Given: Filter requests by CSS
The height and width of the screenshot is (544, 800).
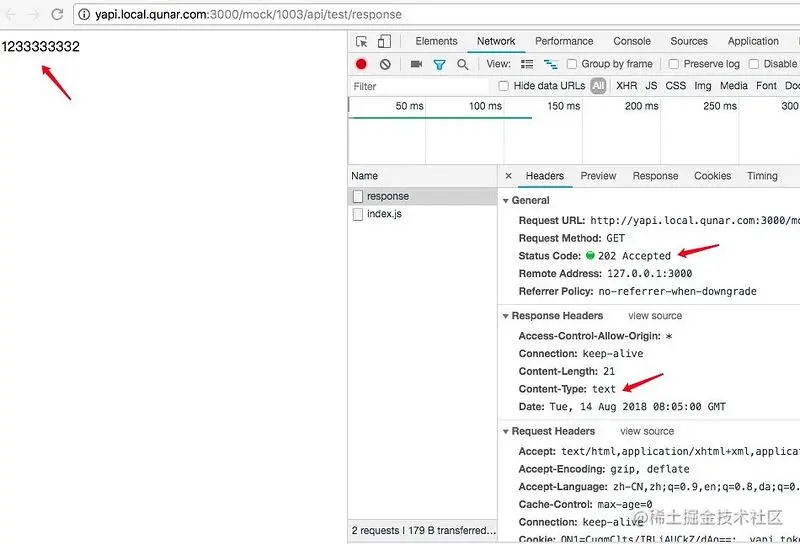Looking at the screenshot, I should point(676,86).
